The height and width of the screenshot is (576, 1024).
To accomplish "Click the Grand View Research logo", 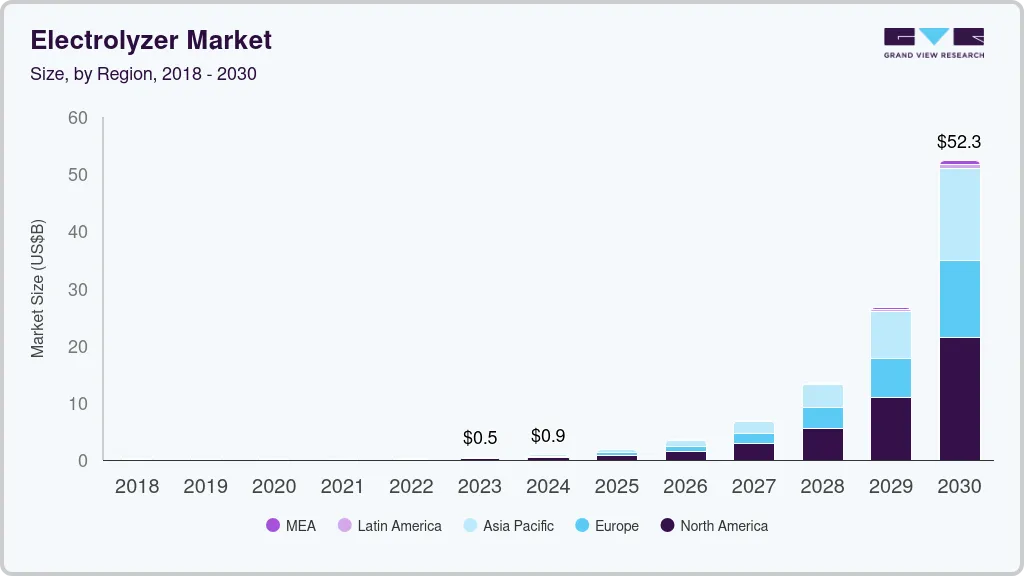I will 933,43.
